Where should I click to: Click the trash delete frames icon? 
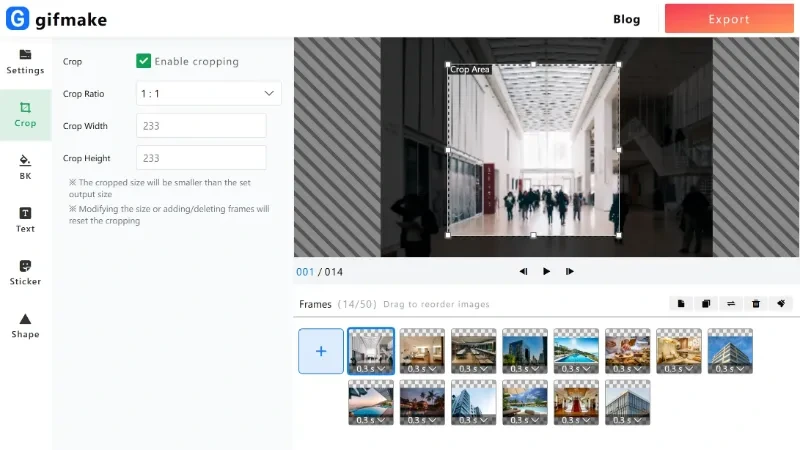756,304
